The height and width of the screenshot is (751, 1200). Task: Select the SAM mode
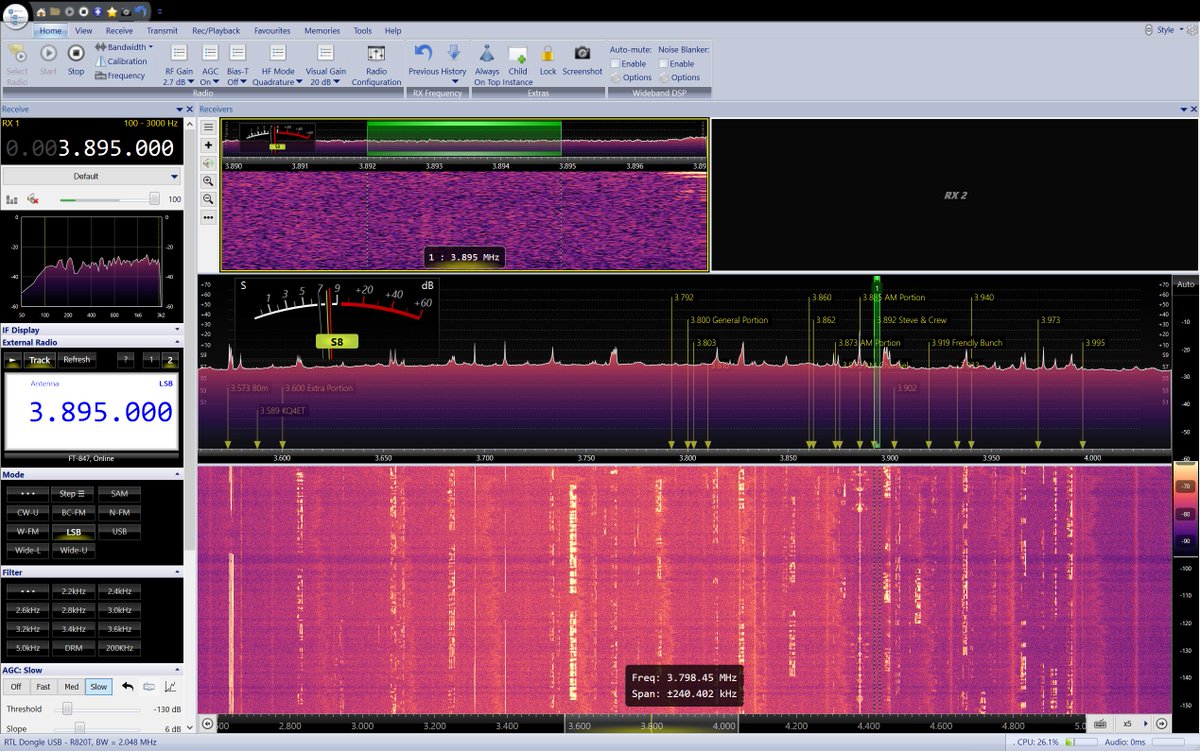coord(119,494)
